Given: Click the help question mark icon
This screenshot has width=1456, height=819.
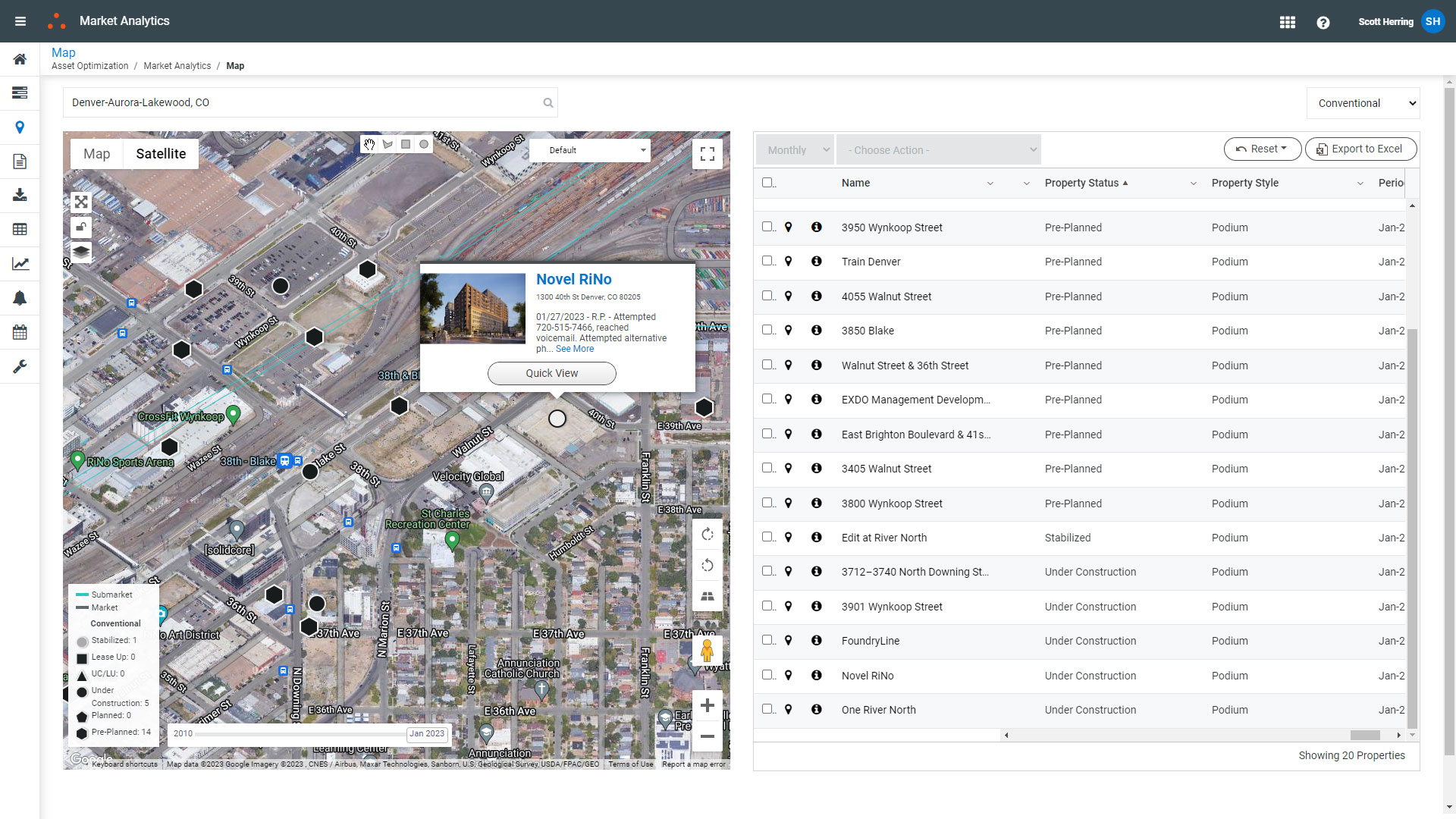Looking at the screenshot, I should click(1323, 22).
